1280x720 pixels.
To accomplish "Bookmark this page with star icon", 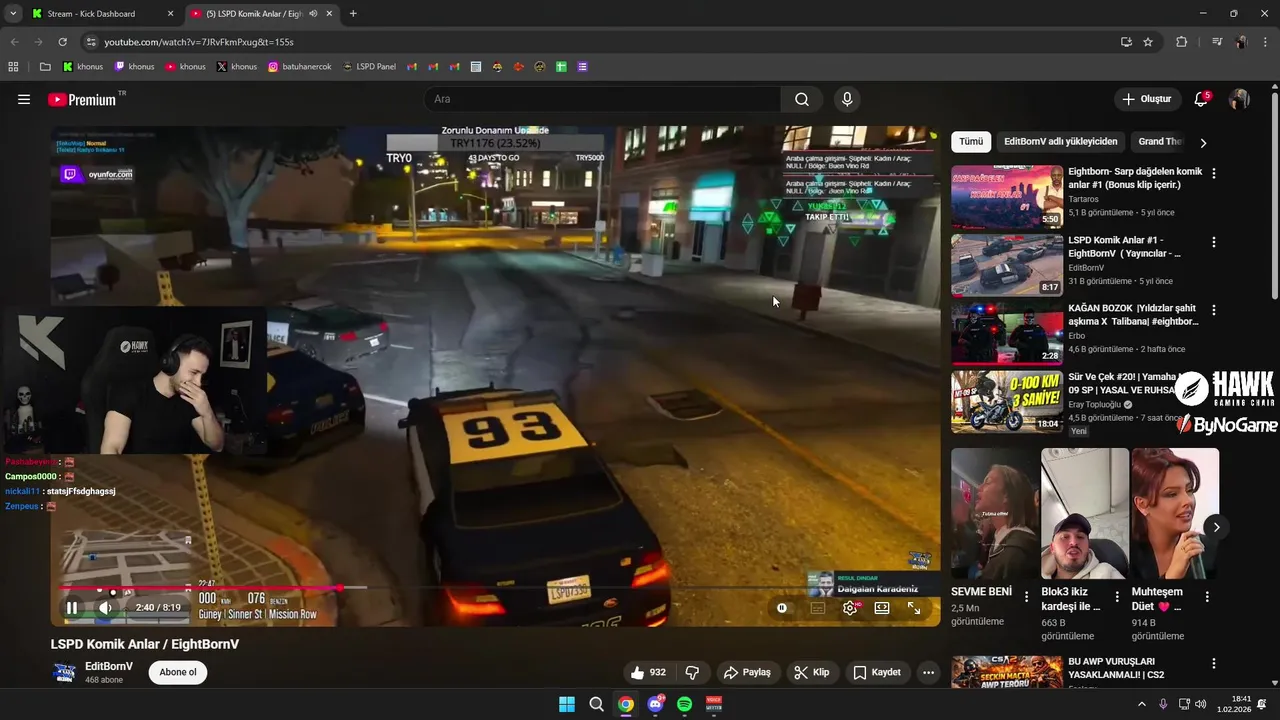I will [1148, 42].
